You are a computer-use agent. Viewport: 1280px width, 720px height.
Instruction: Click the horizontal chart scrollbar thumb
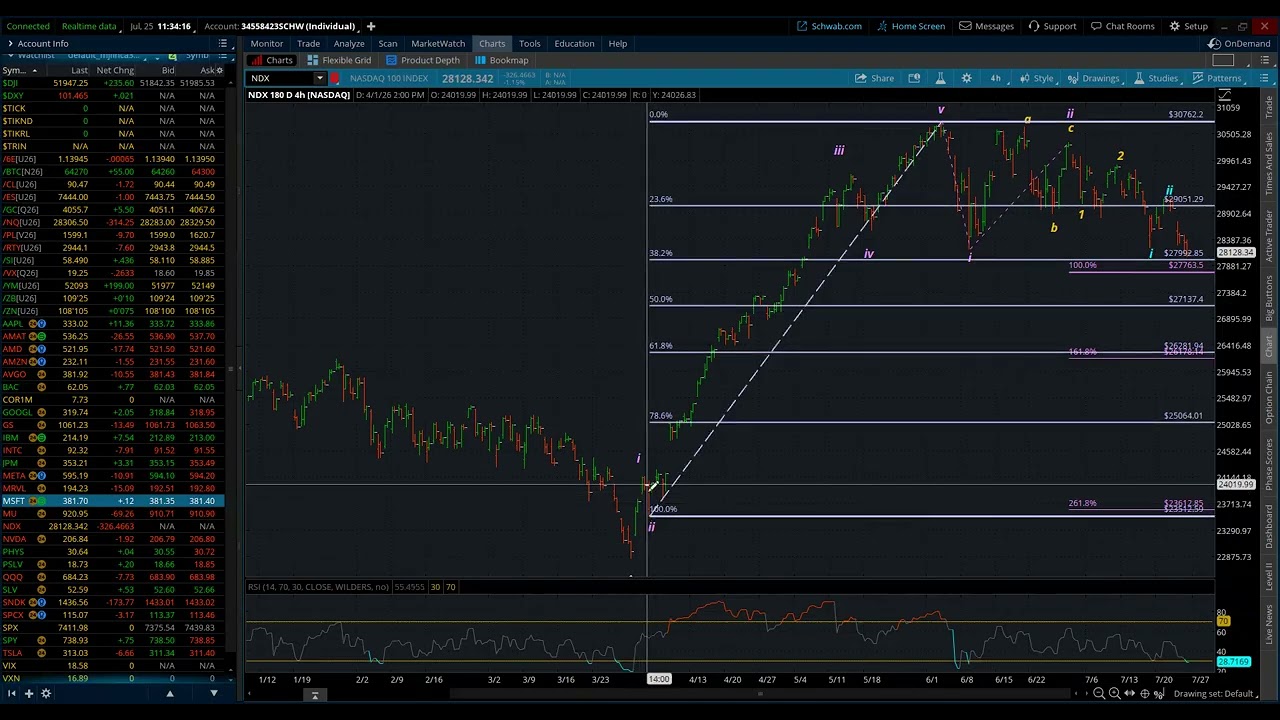pyautogui.click(x=760, y=694)
